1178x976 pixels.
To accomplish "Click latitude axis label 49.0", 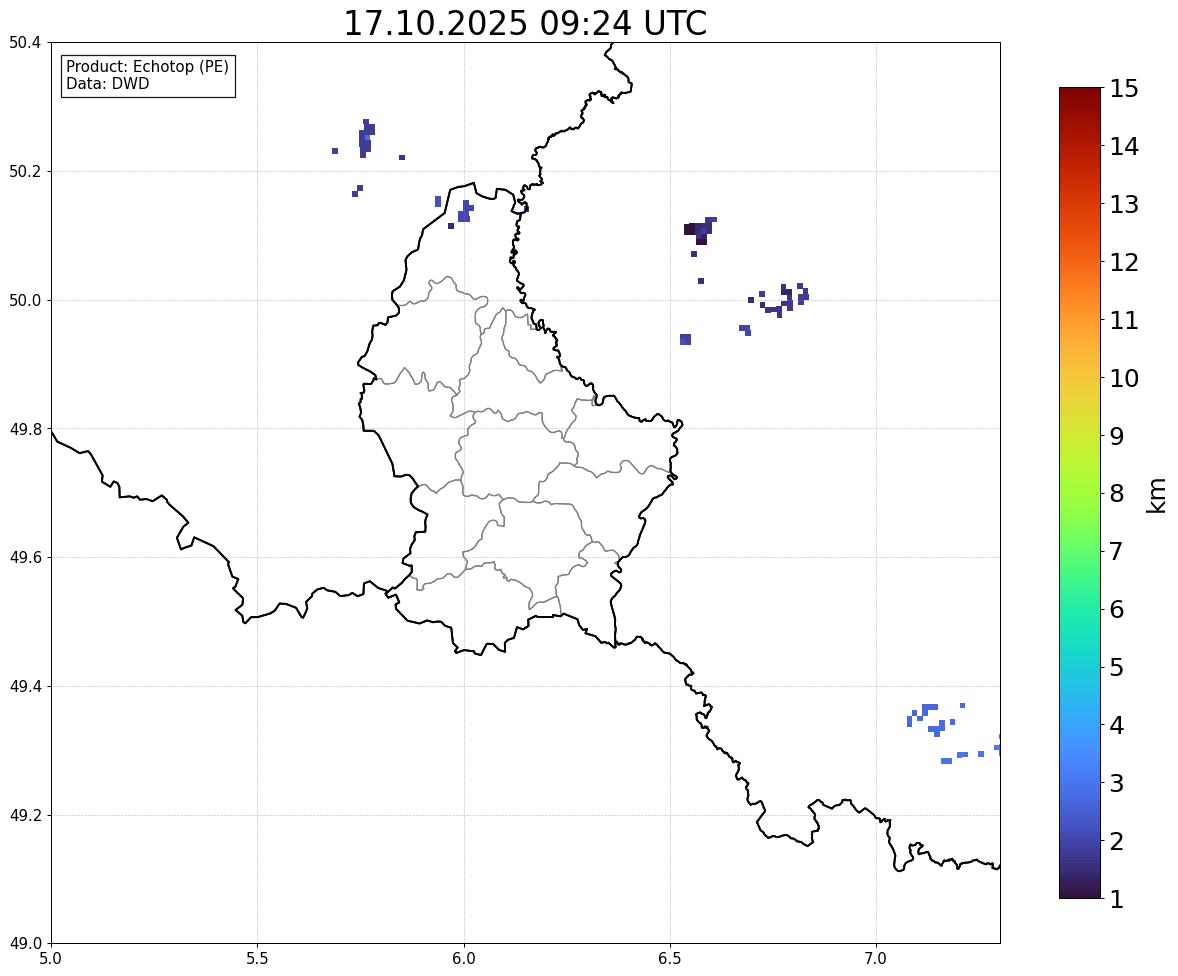I will click(x=25, y=944).
